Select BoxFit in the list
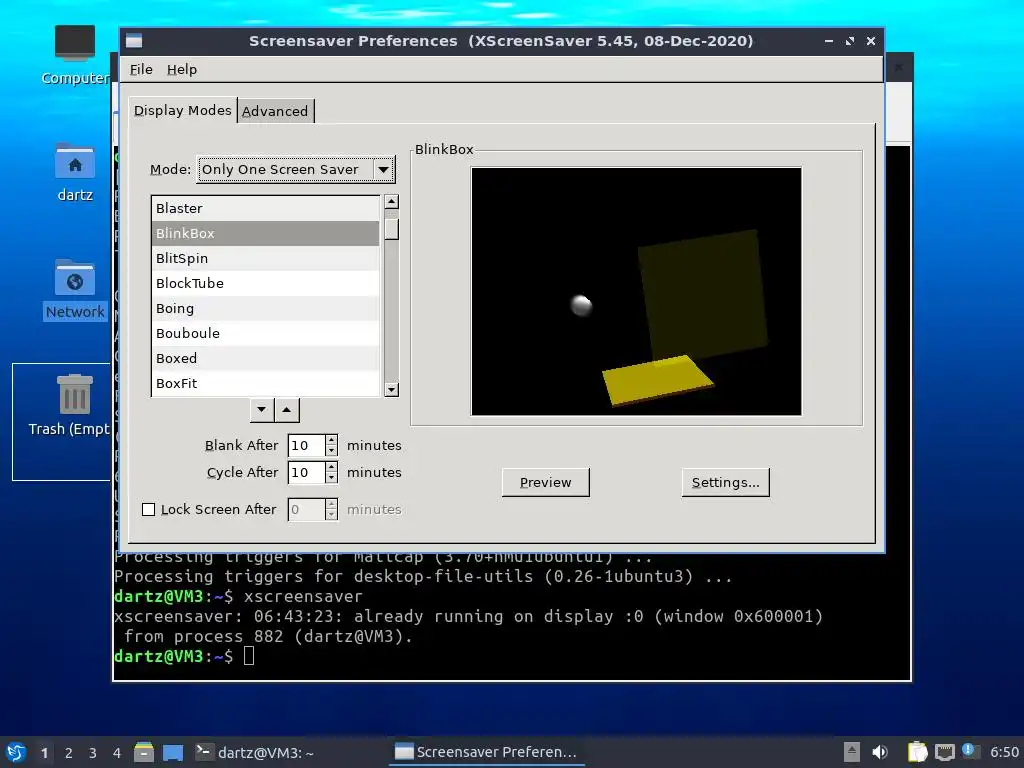 pos(265,383)
